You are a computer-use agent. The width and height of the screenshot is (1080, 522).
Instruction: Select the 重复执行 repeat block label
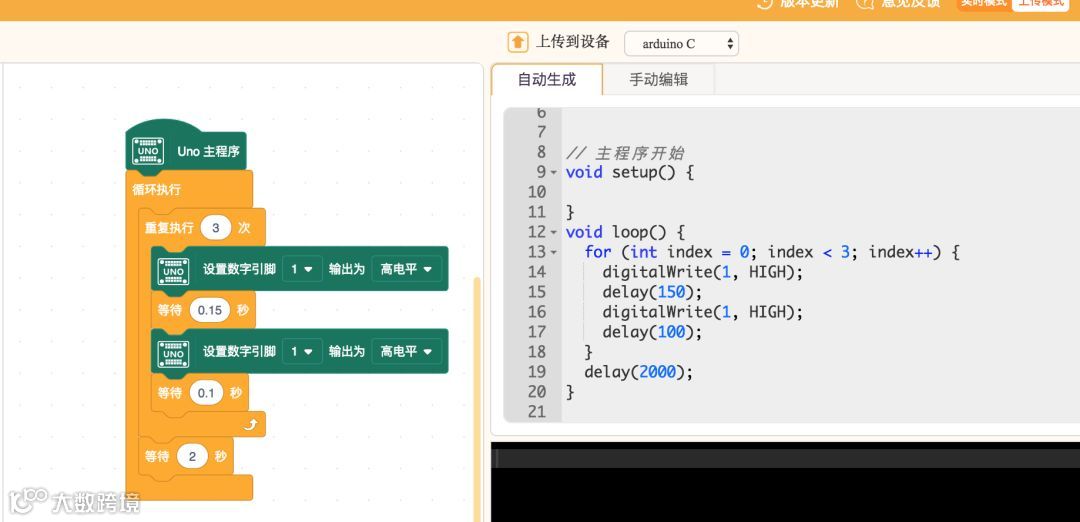169,228
